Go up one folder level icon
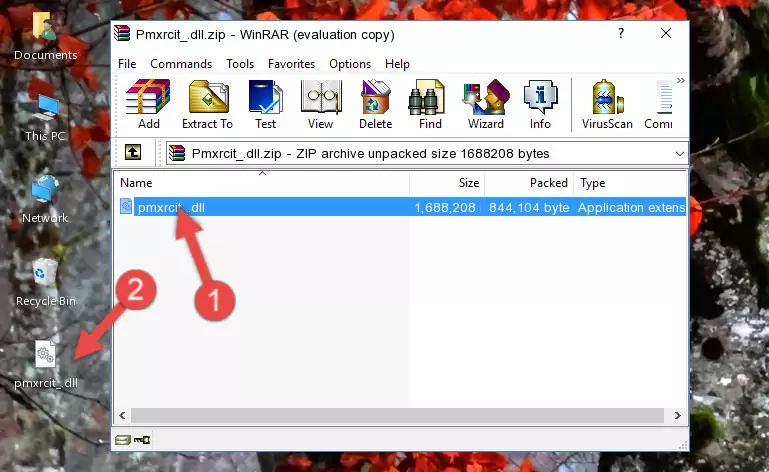The width and height of the screenshot is (769, 472). 133,153
